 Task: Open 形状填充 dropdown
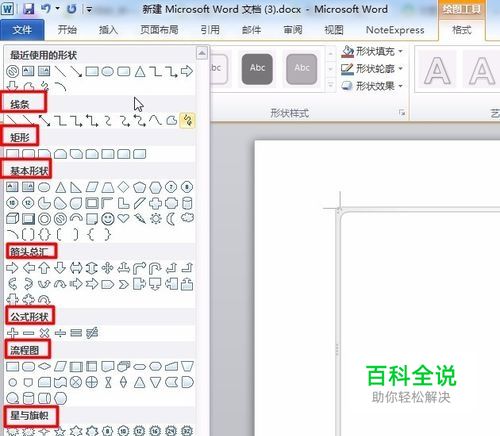click(372, 51)
